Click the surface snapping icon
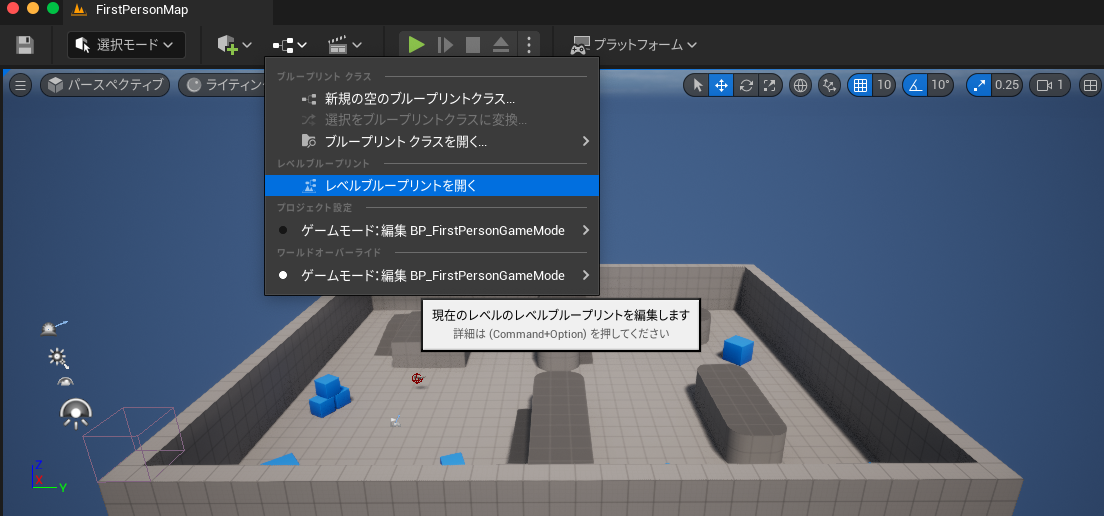The height and width of the screenshot is (516, 1104). (x=829, y=85)
